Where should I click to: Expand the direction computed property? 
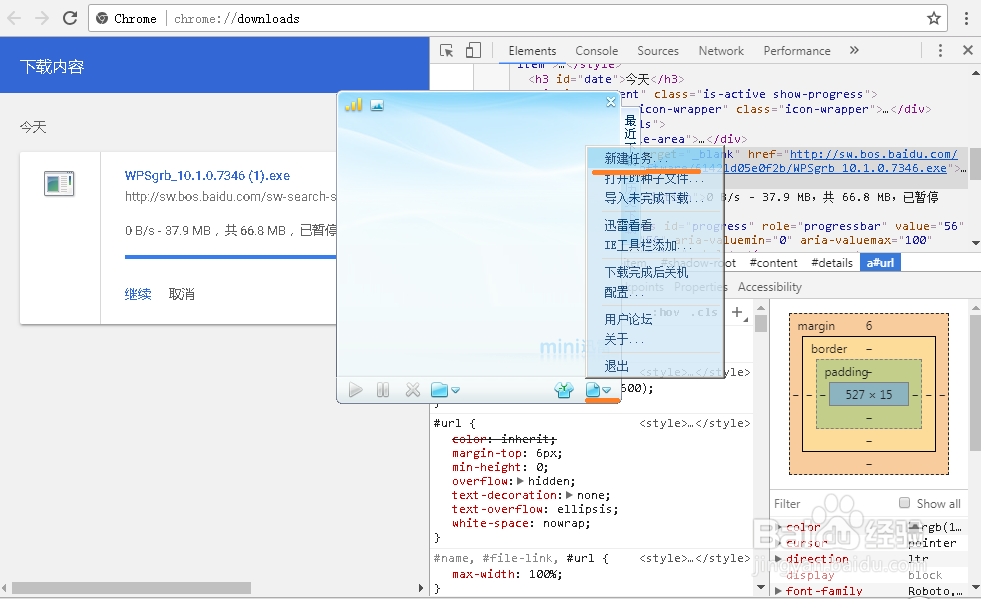[778, 559]
